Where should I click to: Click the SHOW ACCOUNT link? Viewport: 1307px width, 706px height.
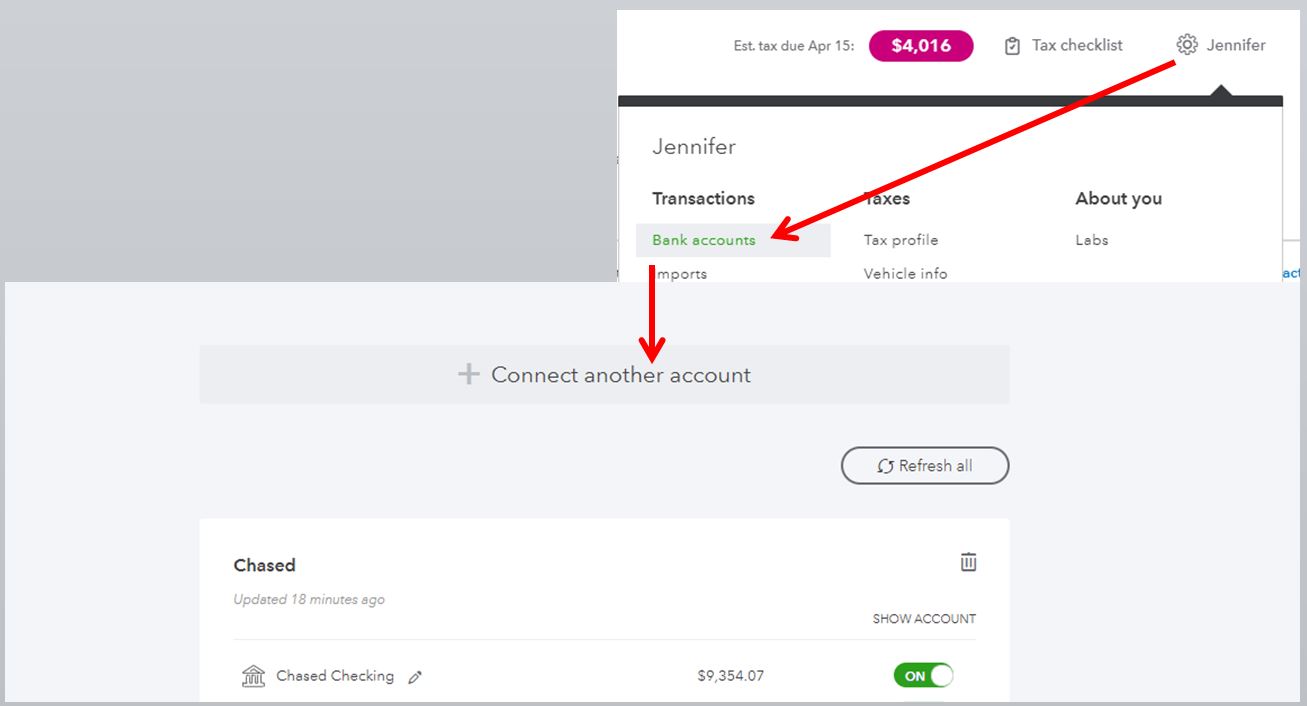tap(924, 619)
